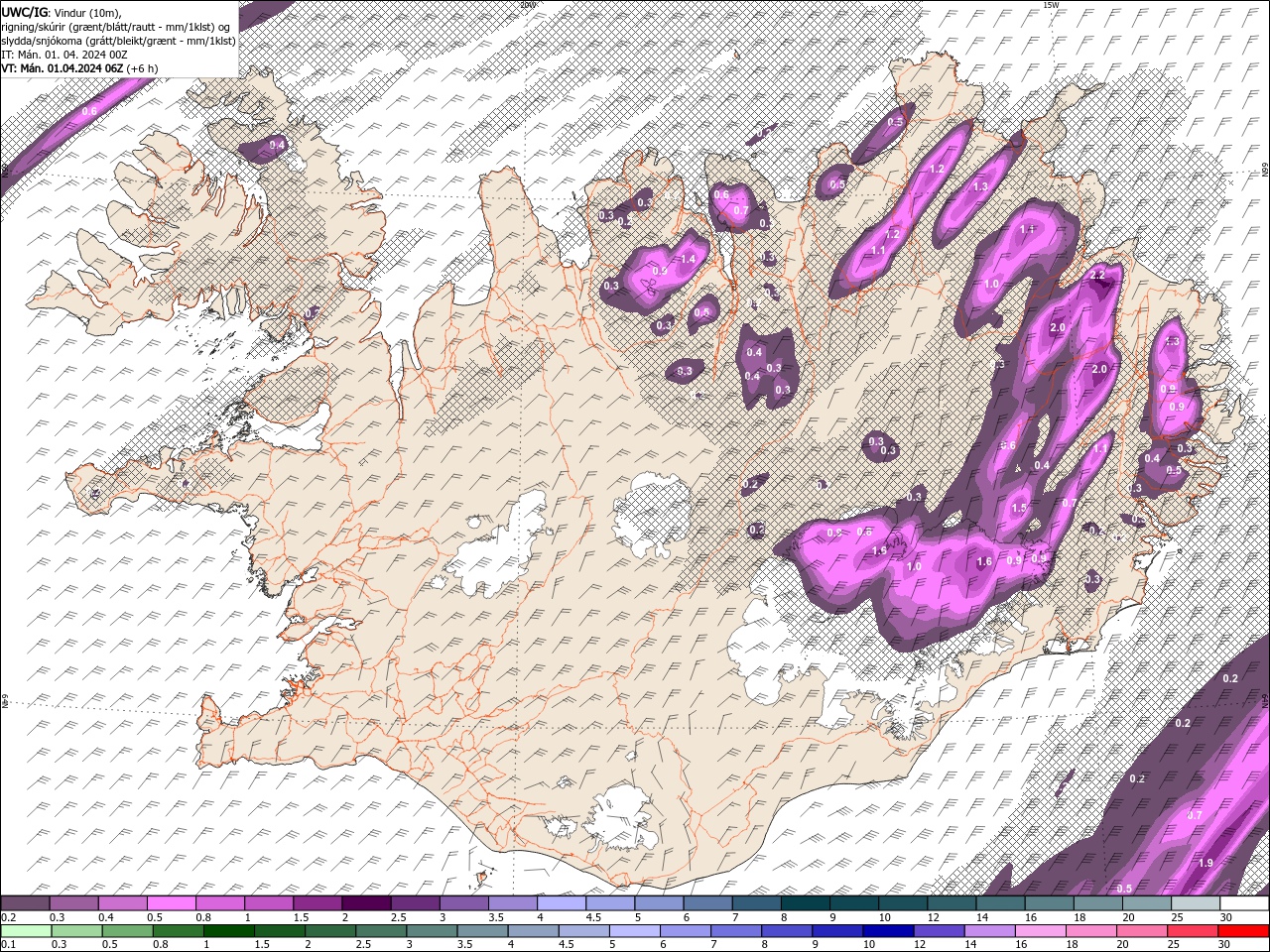Click the 'slydda/snjókoma (grátt/bleikt/grænt - mm/1klst)' line
Image resolution: width=1270 pixels, height=952 pixels.
point(119,41)
